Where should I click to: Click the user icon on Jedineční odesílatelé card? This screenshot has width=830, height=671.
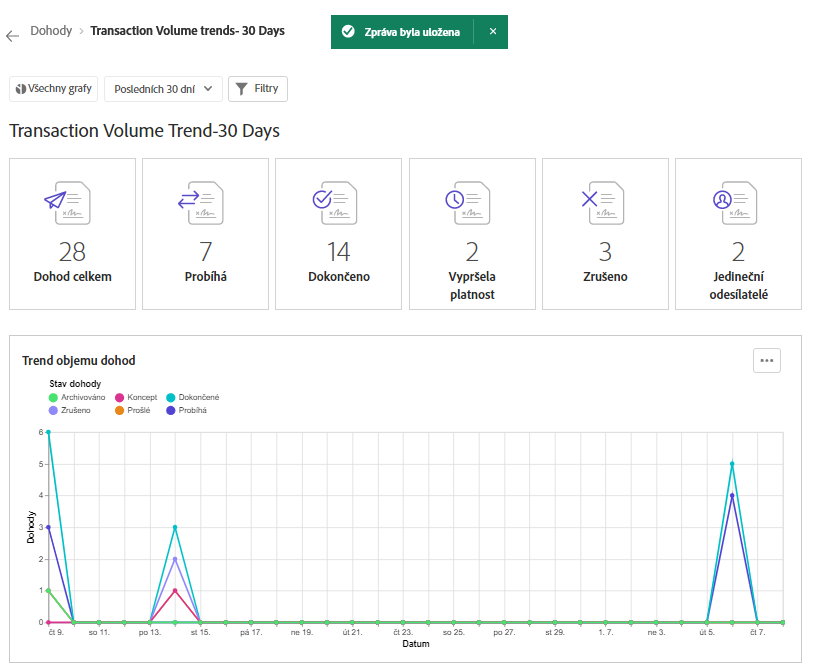tap(735, 203)
